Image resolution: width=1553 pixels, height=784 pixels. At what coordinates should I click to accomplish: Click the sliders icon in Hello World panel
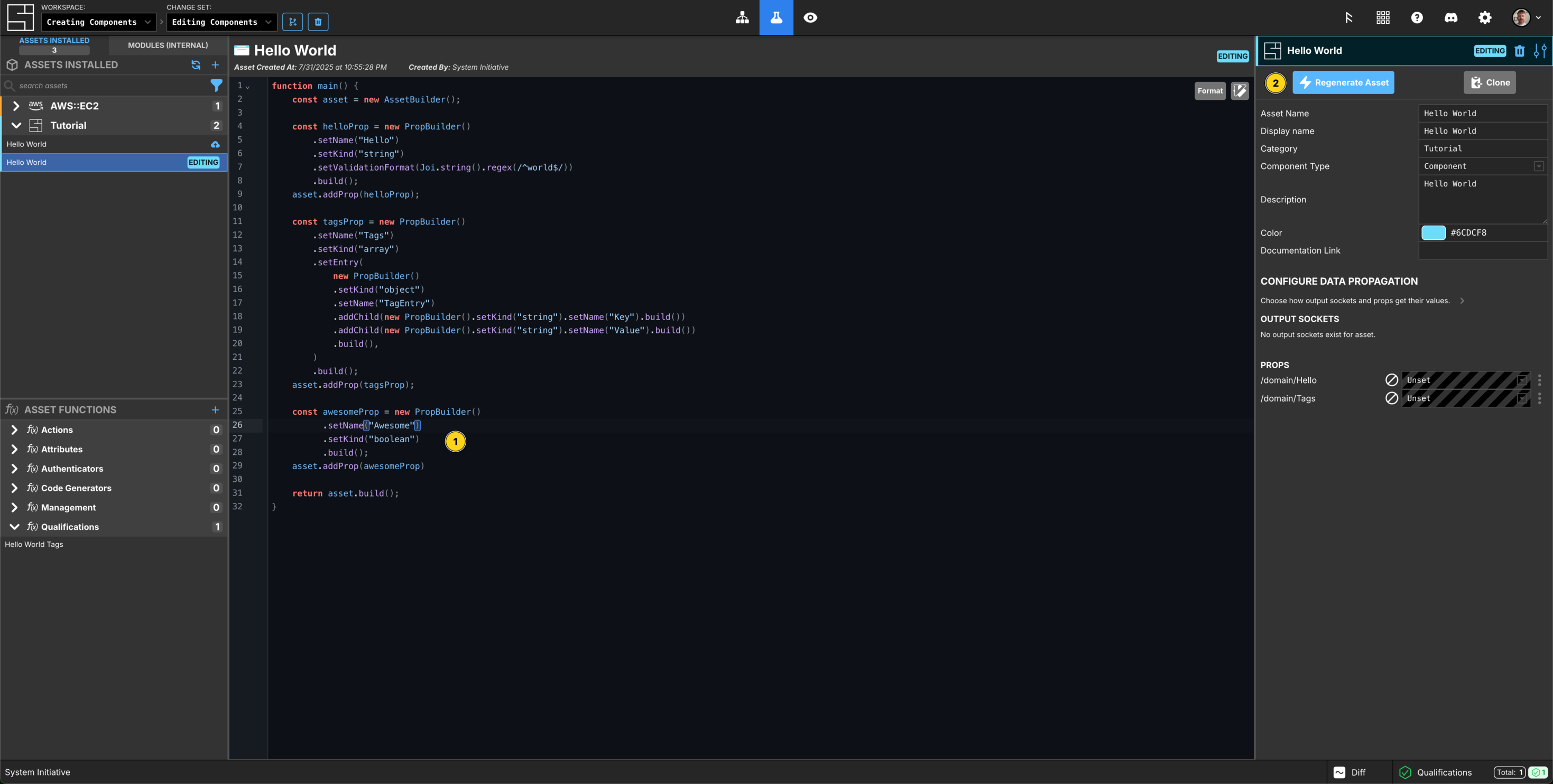1540,51
